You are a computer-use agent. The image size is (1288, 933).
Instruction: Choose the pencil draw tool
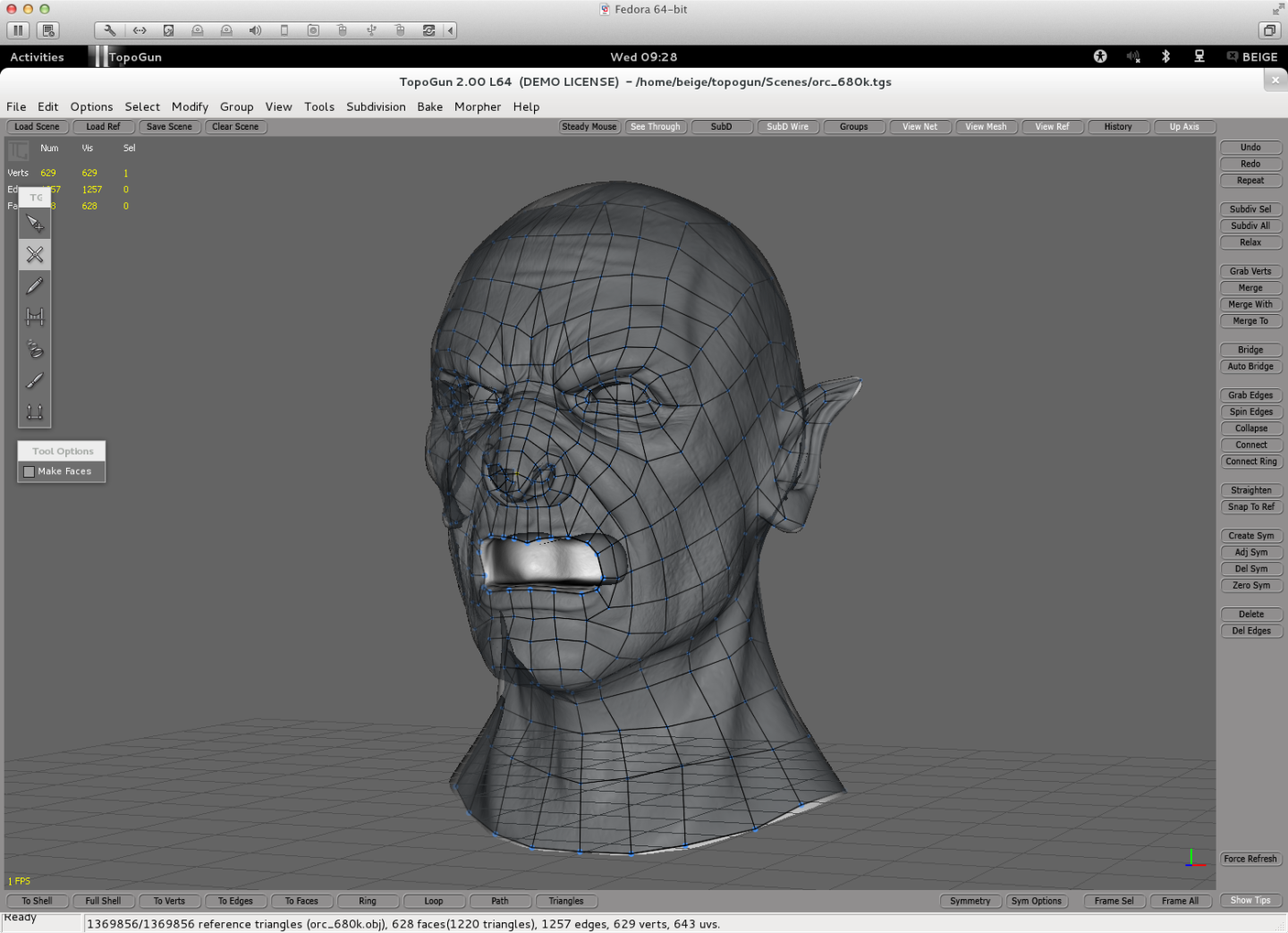(35, 286)
